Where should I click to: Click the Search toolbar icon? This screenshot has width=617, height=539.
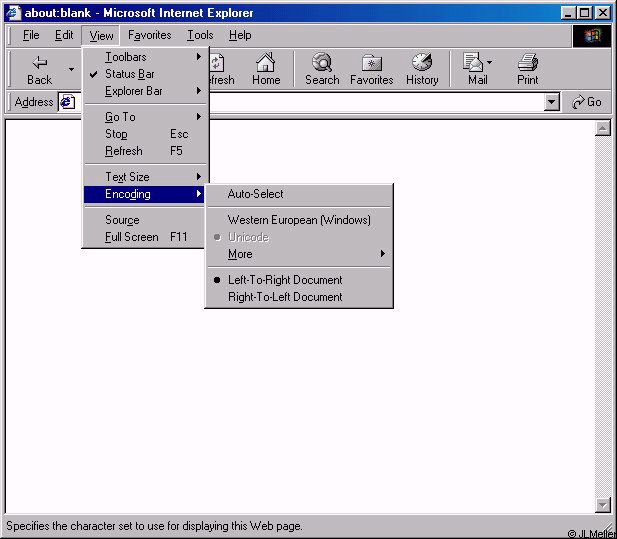tap(322, 63)
